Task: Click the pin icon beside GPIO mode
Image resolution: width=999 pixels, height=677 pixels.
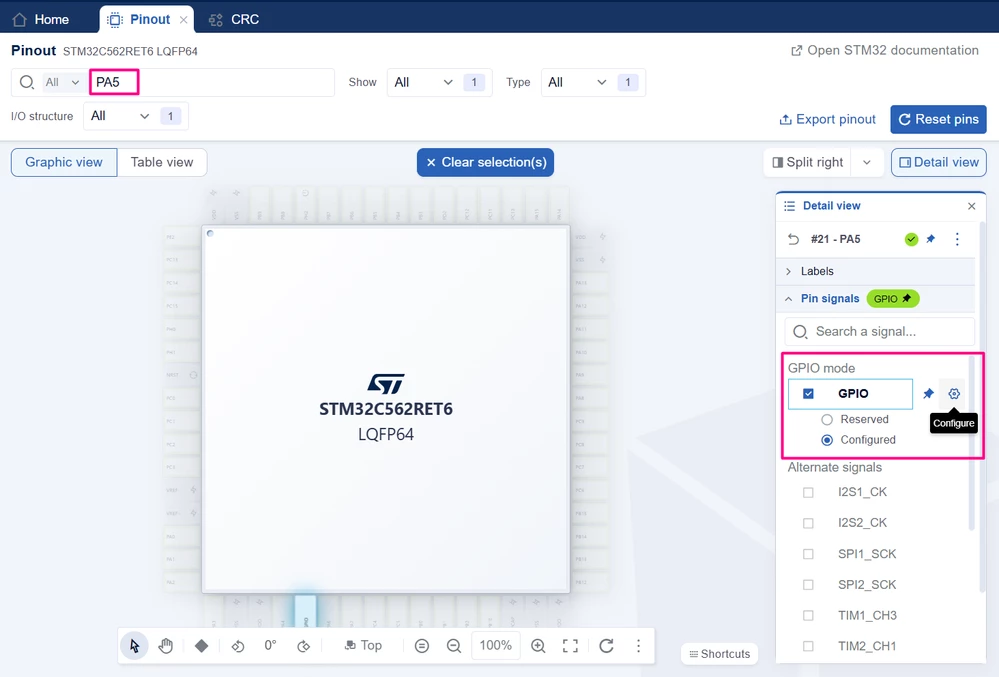Action: click(x=928, y=394)
